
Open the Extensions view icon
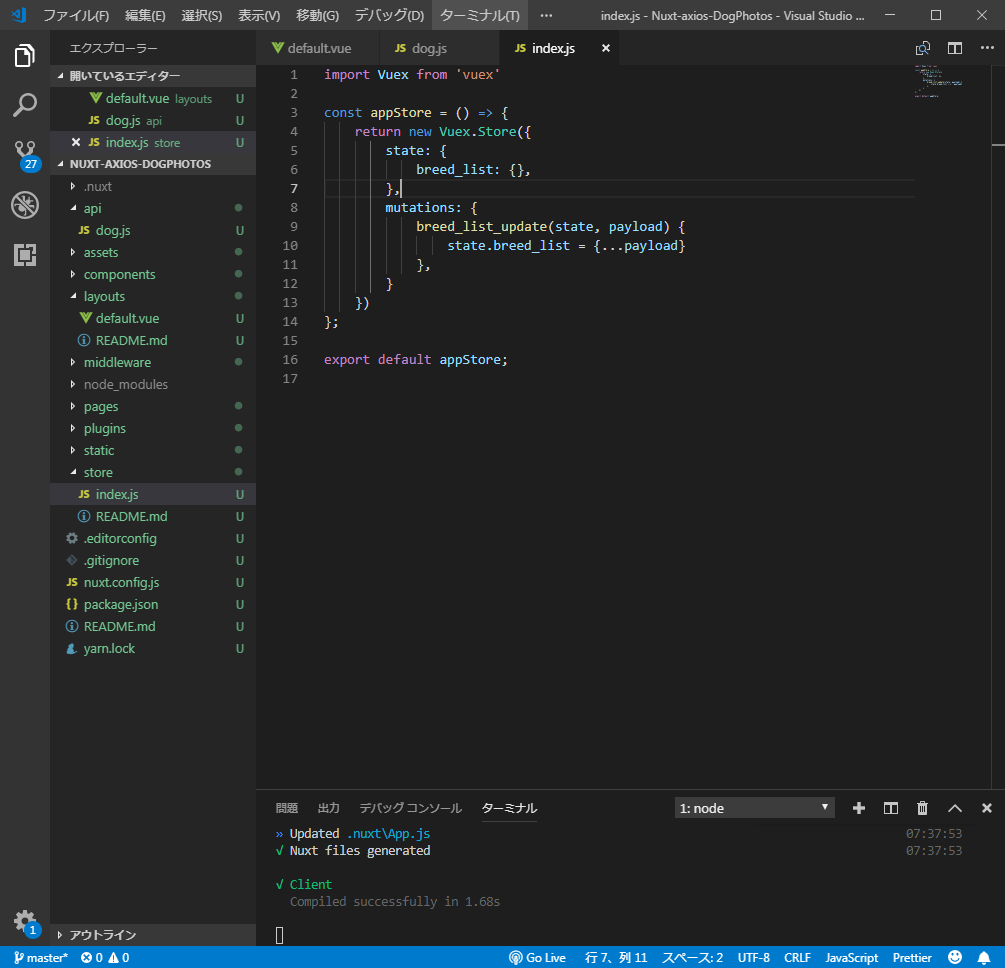point(25,255)
